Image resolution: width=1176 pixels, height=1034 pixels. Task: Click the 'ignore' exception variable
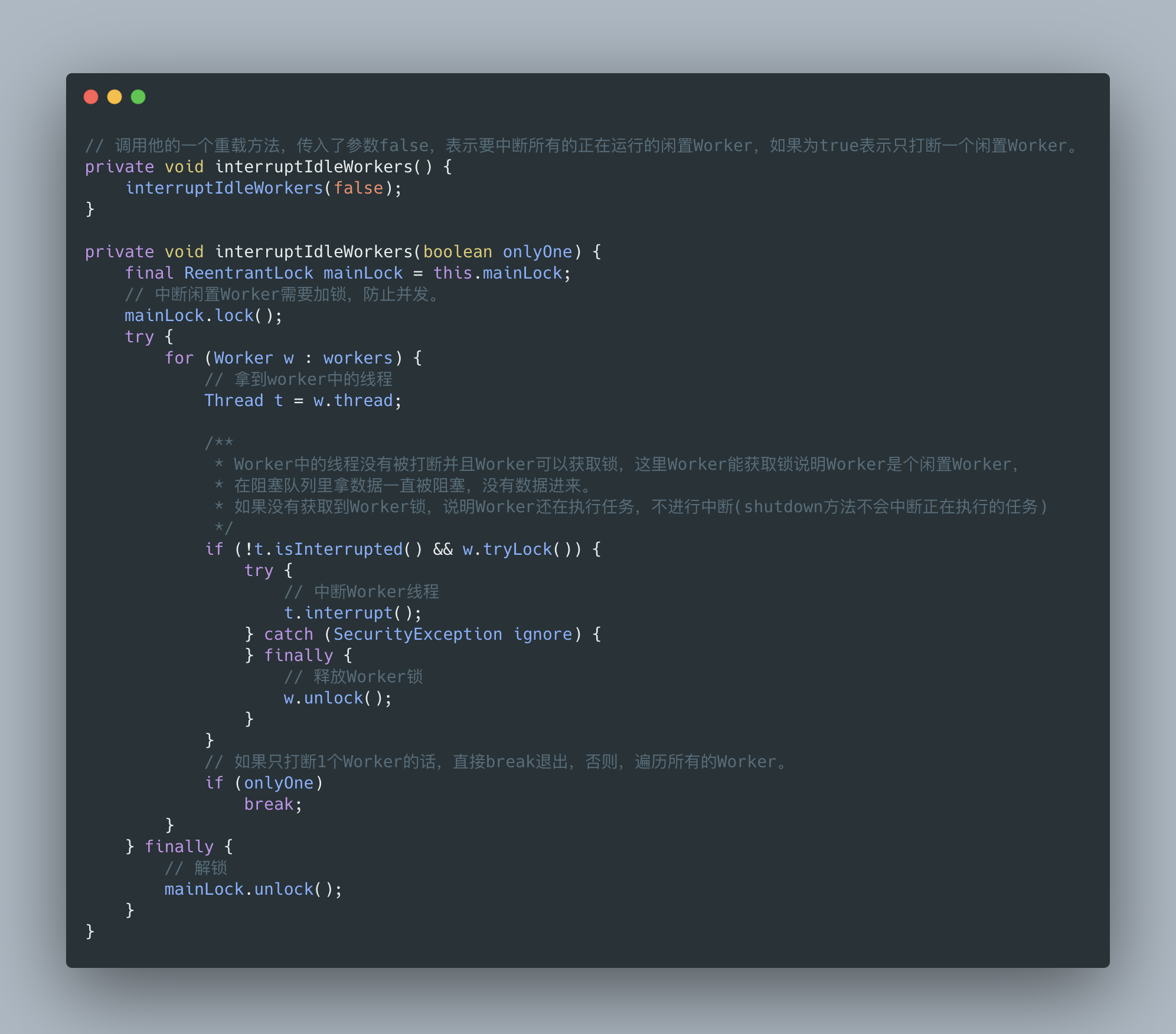543,634
